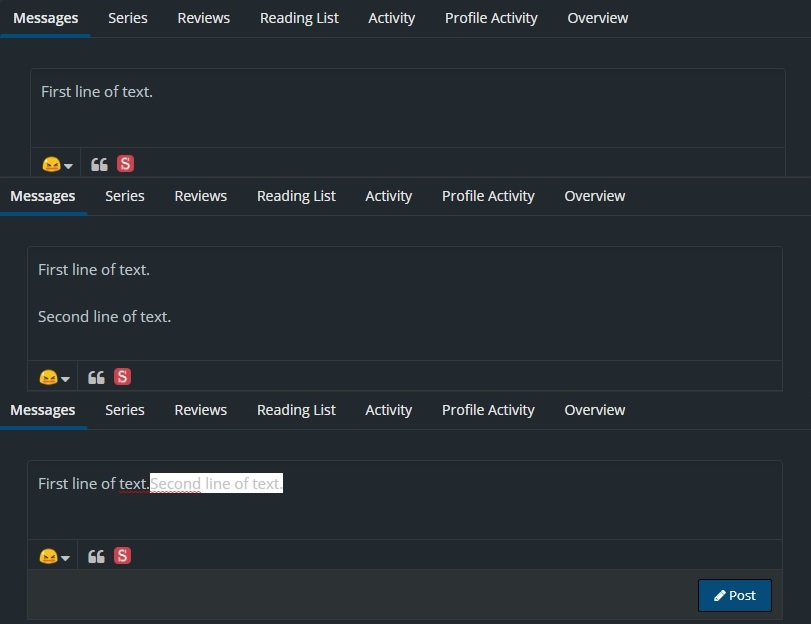Insert a quote in the two-paragraph message editor
The width and height of the screenshot is (811, 624).
96,377
